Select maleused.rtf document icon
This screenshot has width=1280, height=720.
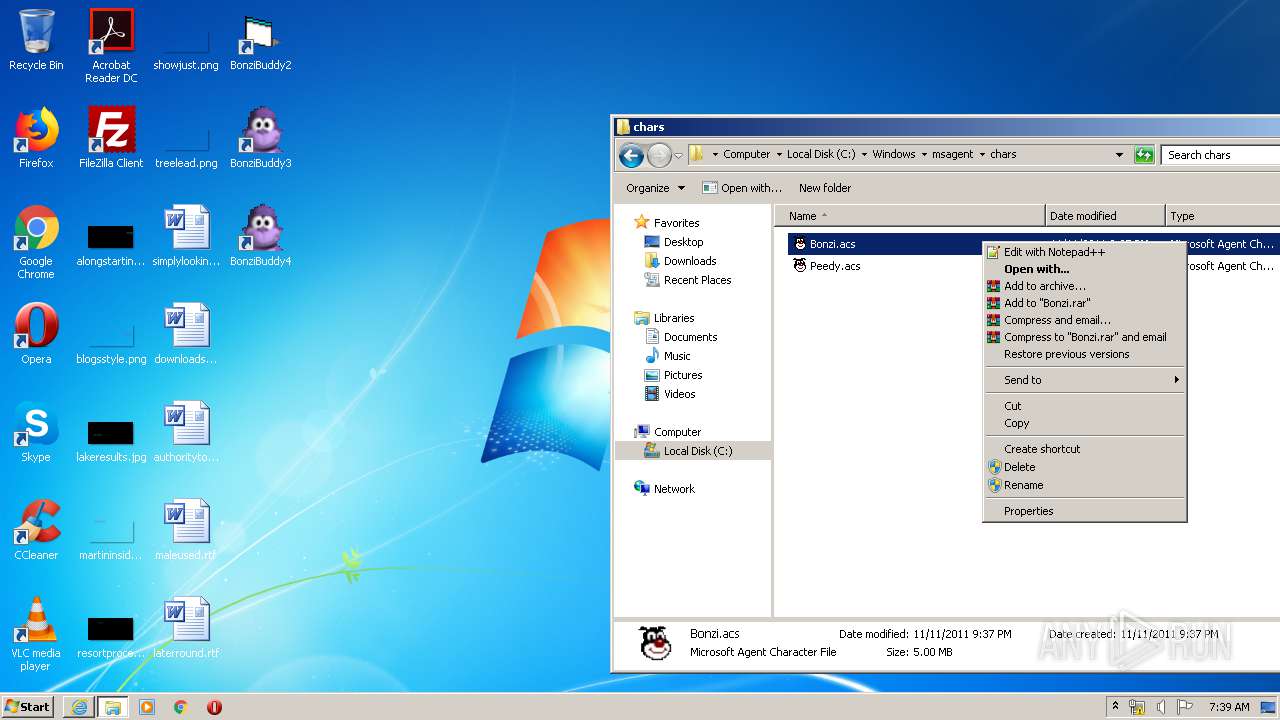pos(186,530)
